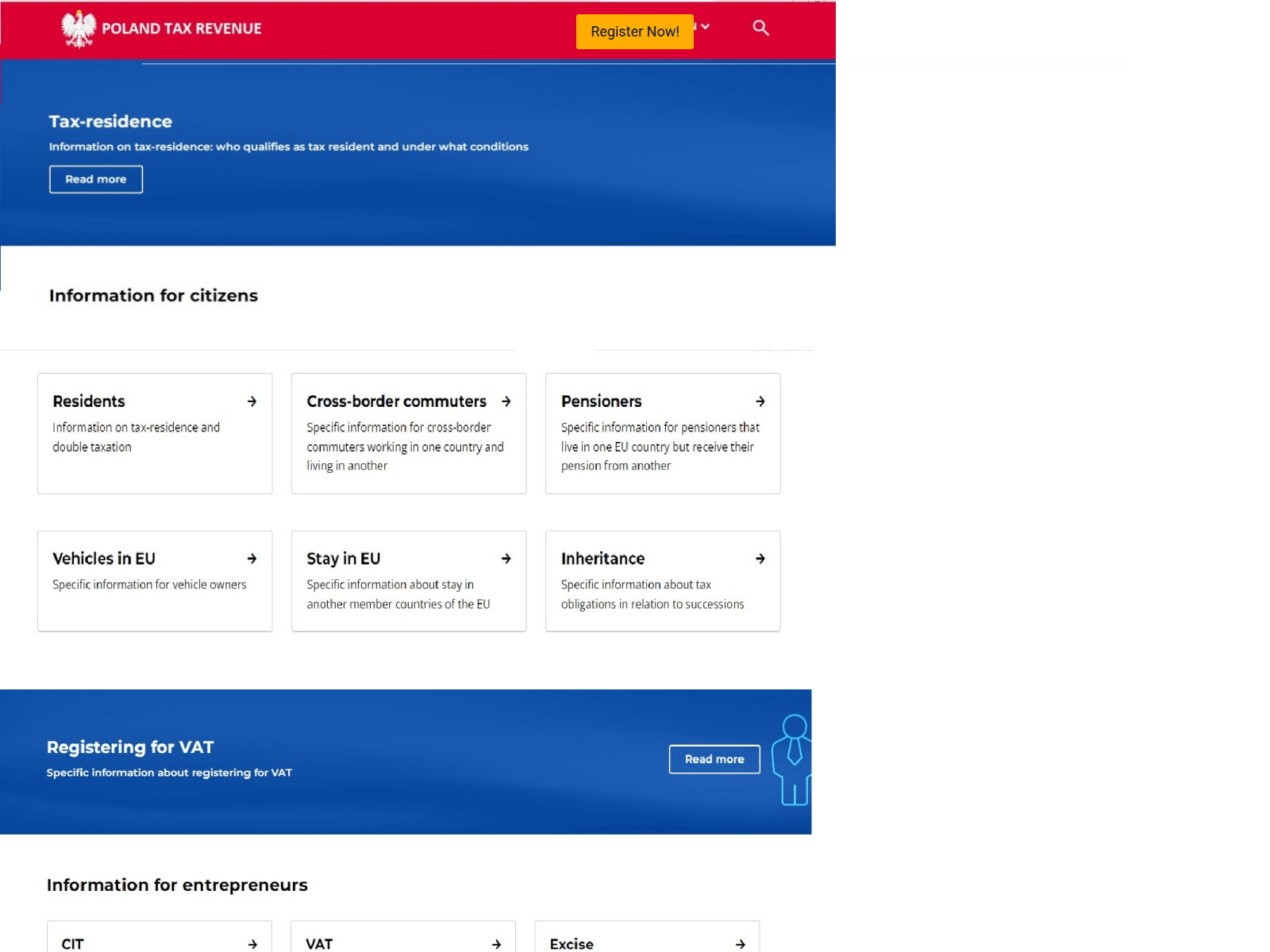Open the Pensioners card title

coord(601,401)
